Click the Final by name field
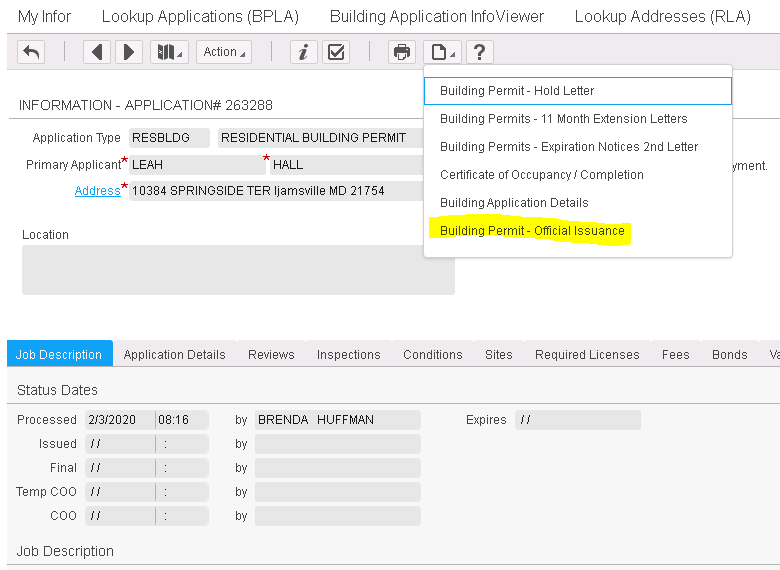Viewport: 780px width, 570px height. (x=338, y=468)
